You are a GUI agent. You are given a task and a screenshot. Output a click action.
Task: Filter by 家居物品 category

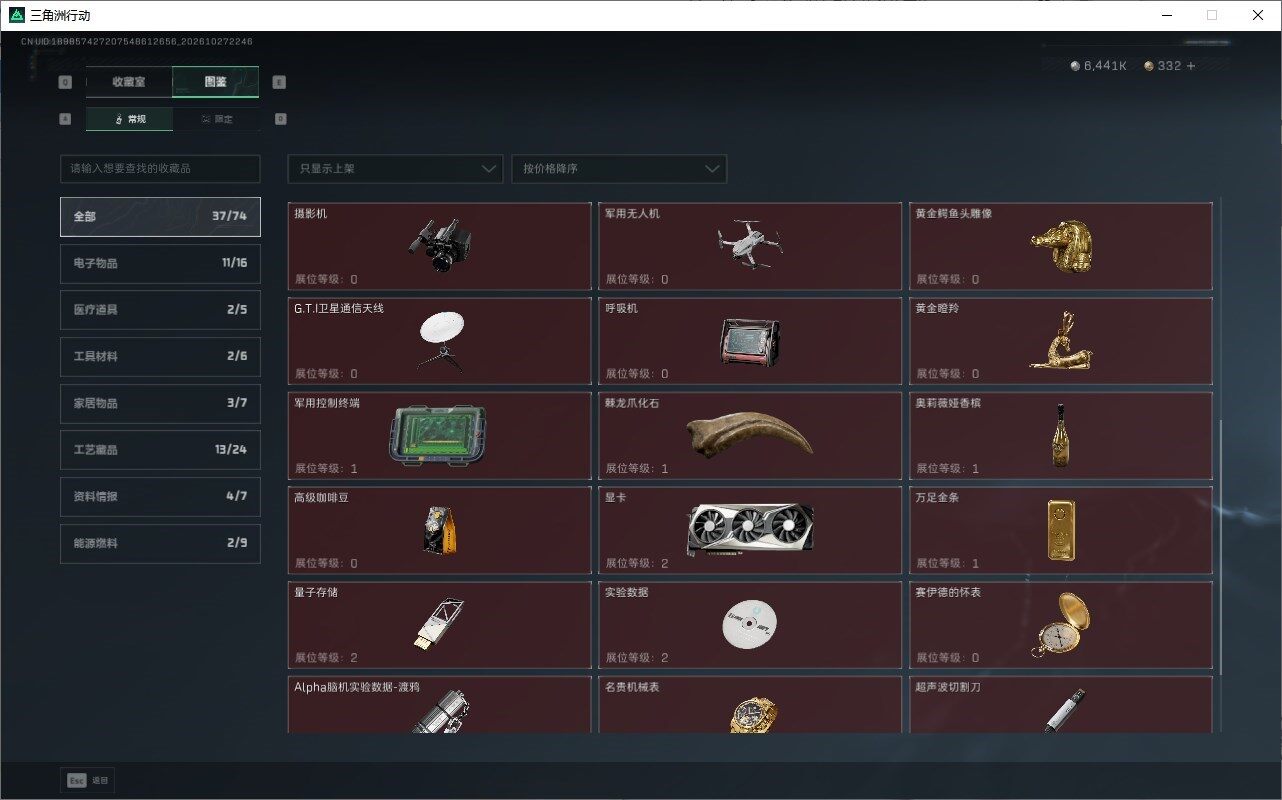coord(160,403)
